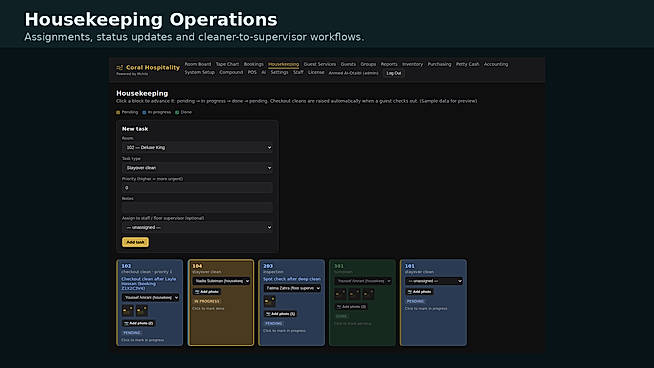Image resolution: width=654 pixels, height=368 pixels.
Task: Open the Assign to staff unassigned dropdown
Action: pos(197,227)
